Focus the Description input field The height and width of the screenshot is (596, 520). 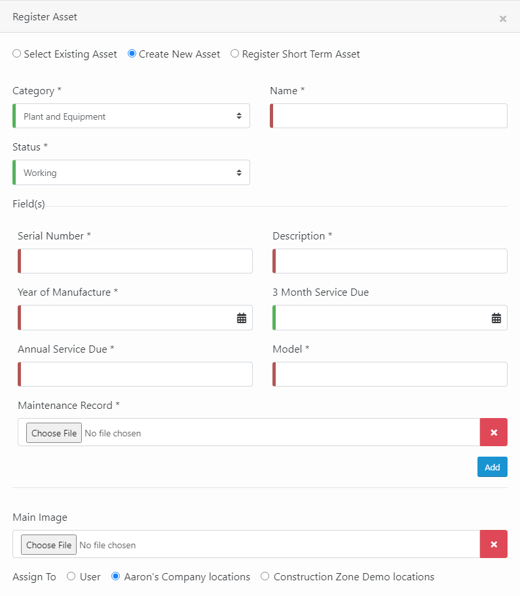390,261
